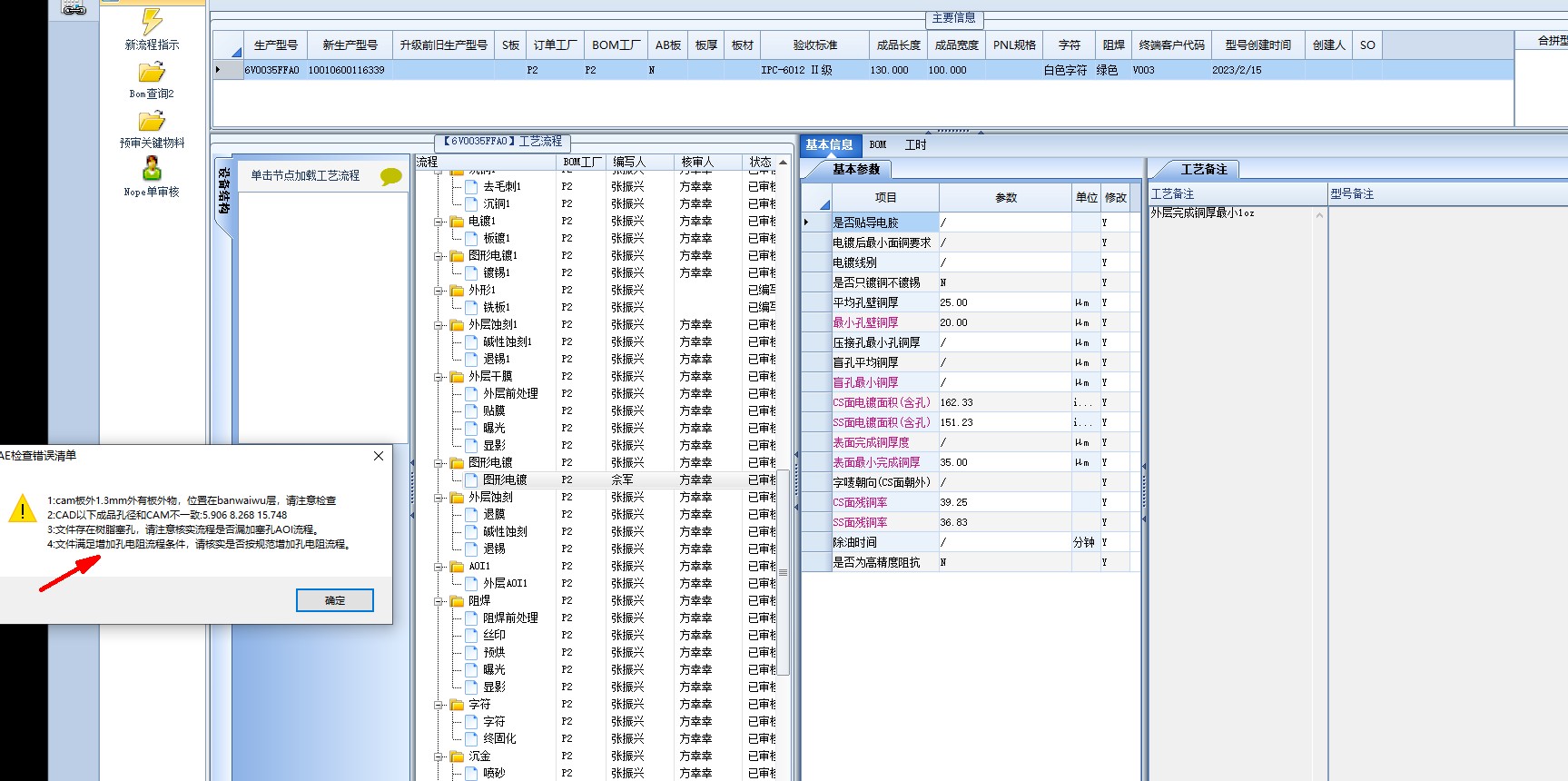Click the 图形电镀 document icon in tree

pyautogui.click(x=471, y=479)
